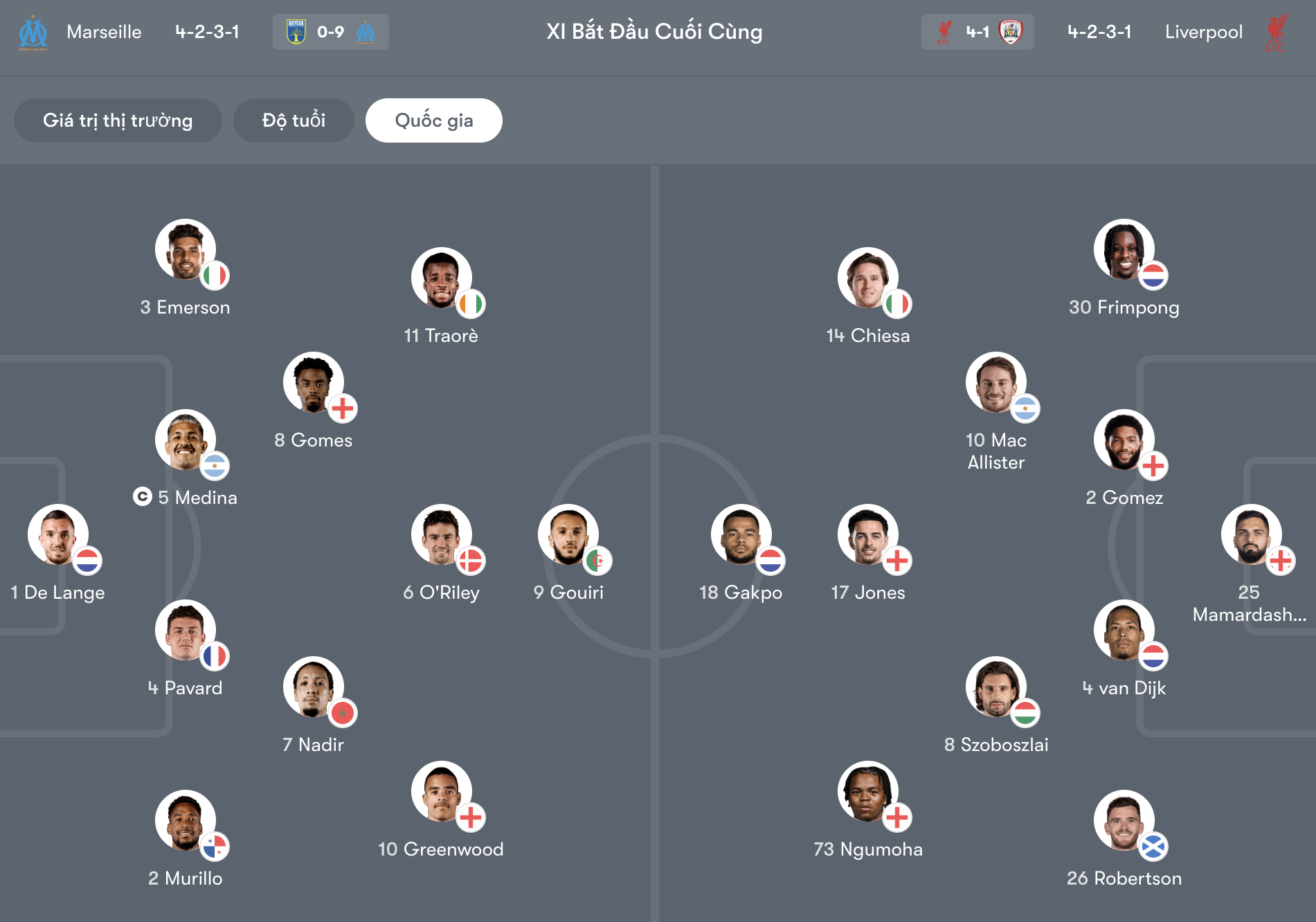Viewport: 1316px width, 922px height.
Task: Click Murillo's Panama flag icon
Action: tap(215, 847)
